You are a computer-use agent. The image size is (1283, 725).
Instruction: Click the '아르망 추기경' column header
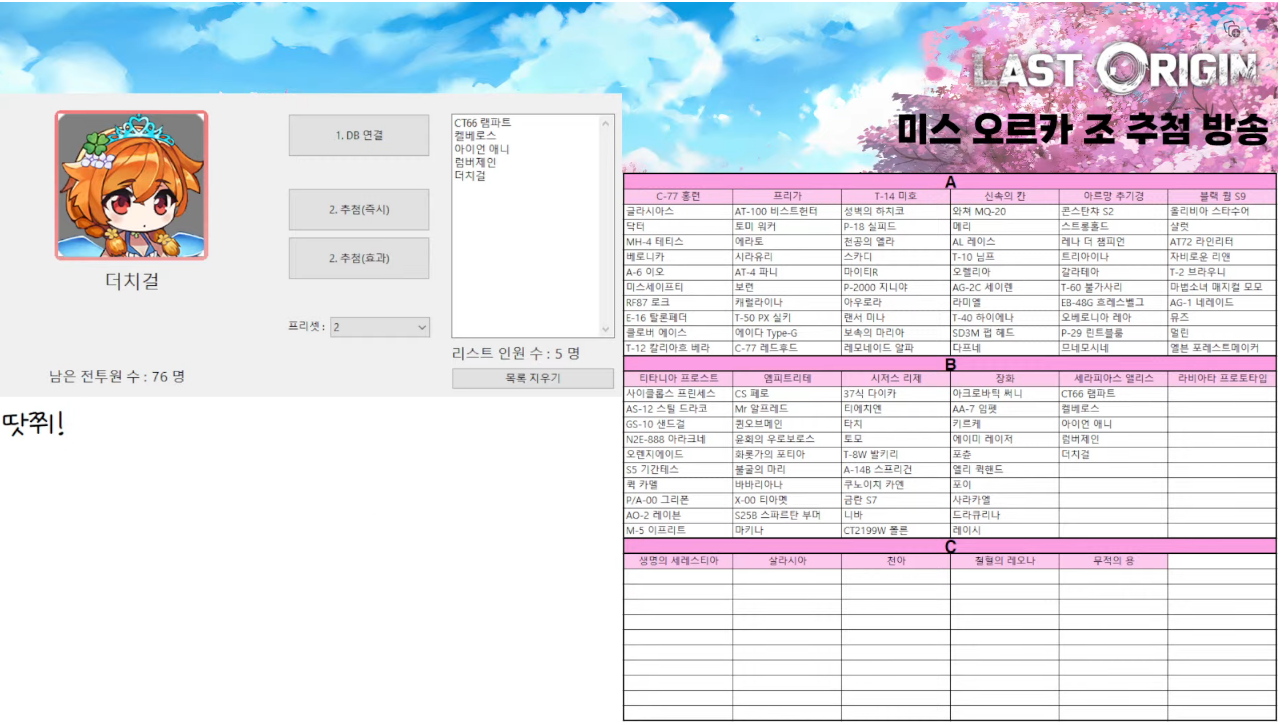point(1114,196)
